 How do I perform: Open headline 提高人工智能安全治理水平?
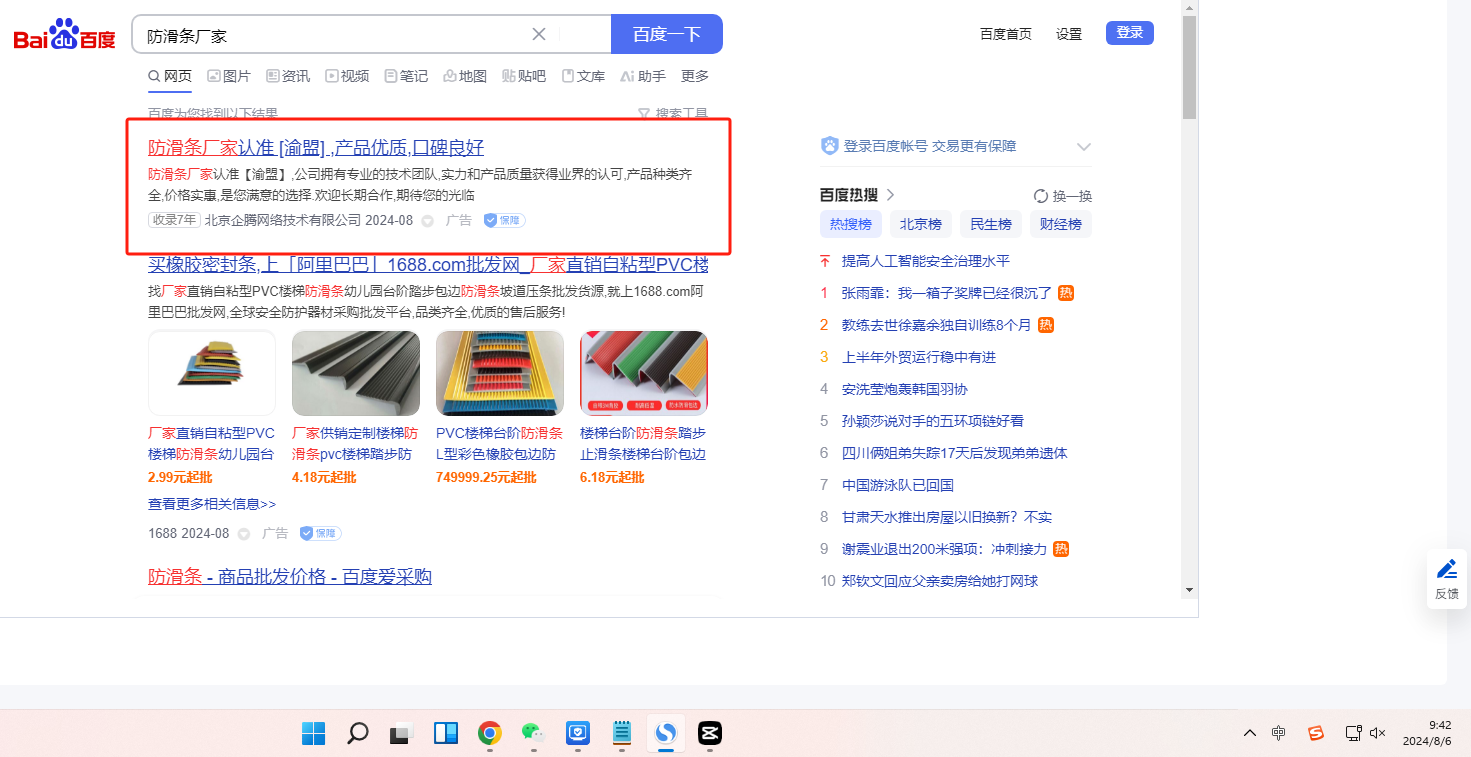tap(926, 261)
